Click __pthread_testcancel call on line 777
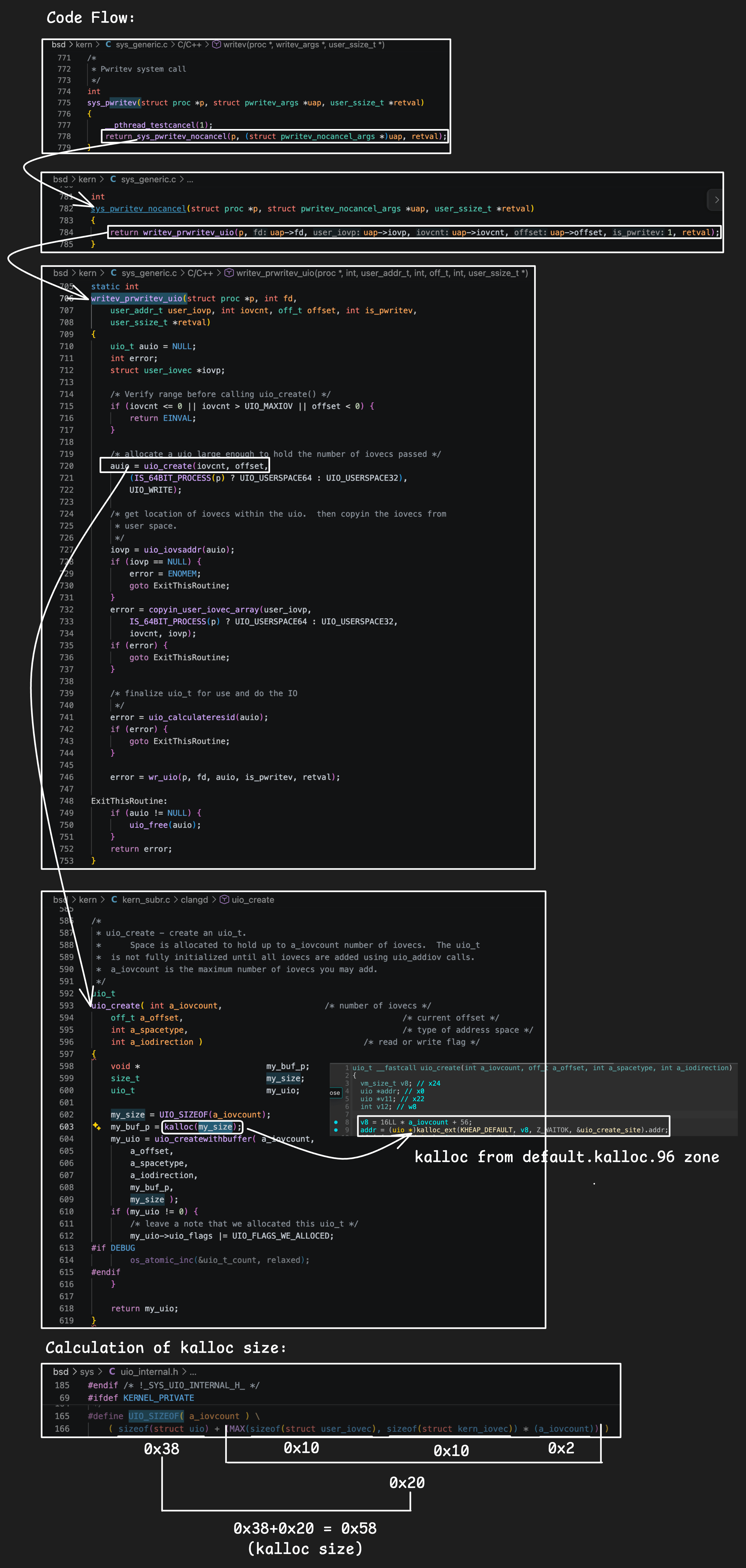The image size is (746, 1568). (158, 125)
